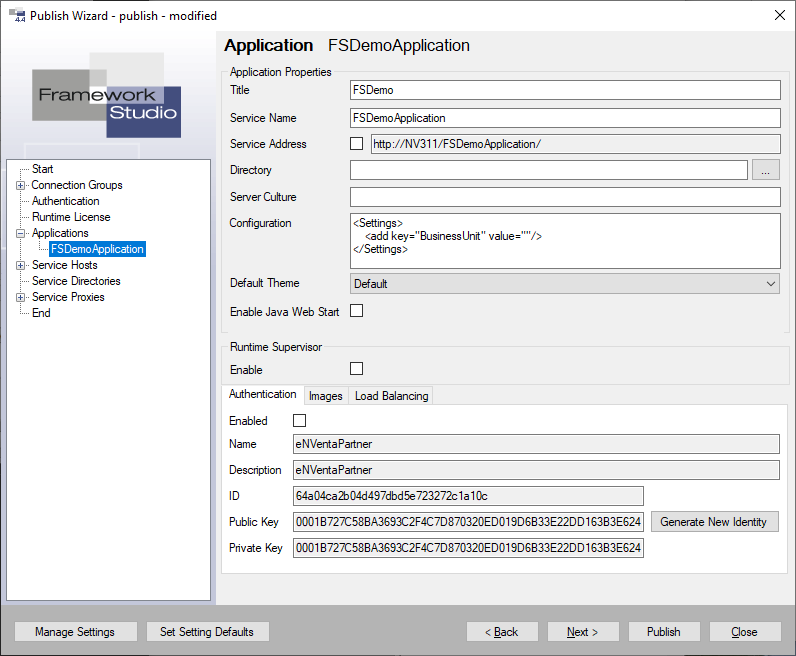Click the Next button

coord(583,632)
